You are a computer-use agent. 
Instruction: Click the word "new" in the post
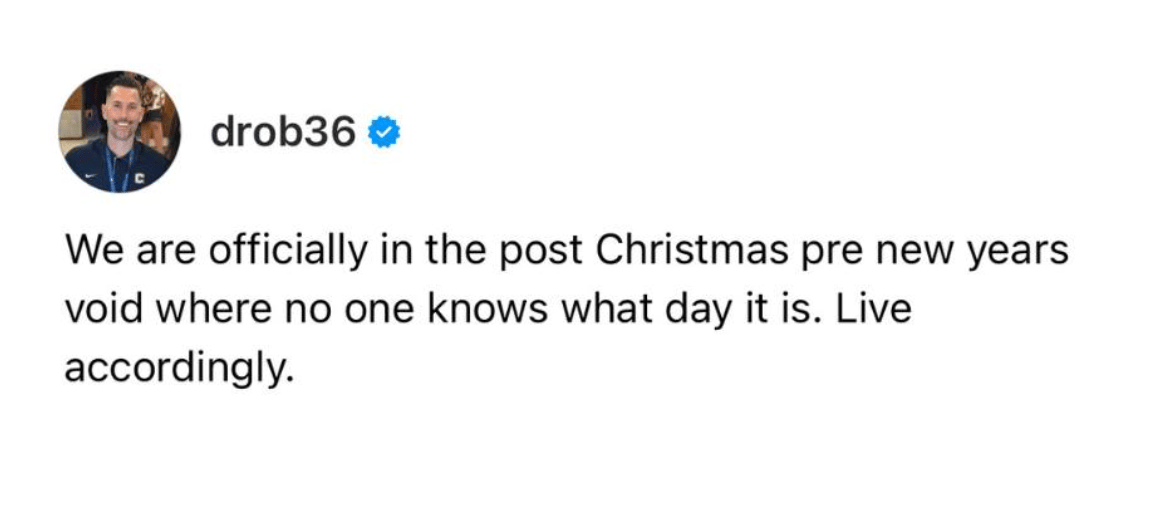922,256
